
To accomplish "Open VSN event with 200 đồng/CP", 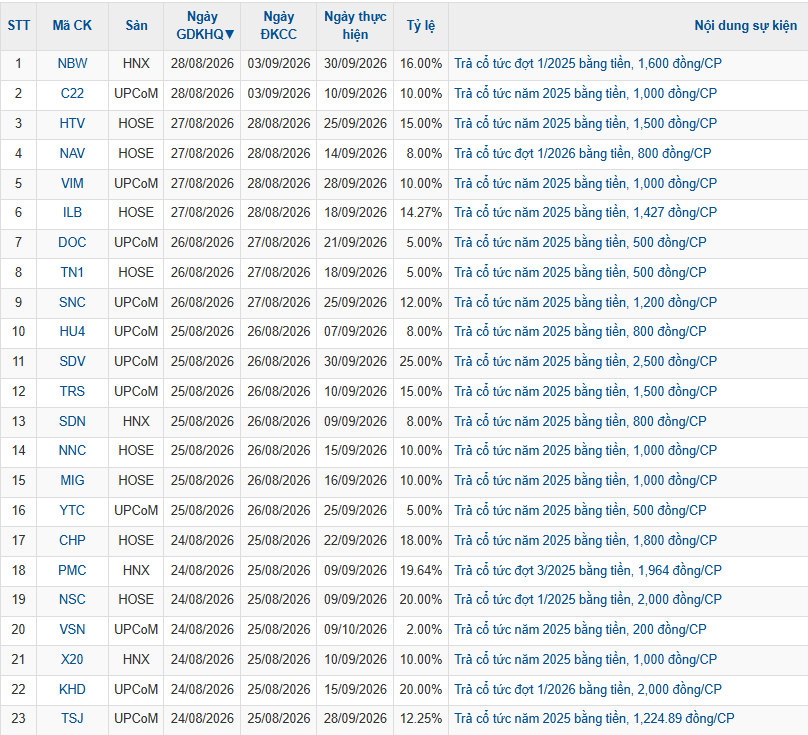I will 580,629.
